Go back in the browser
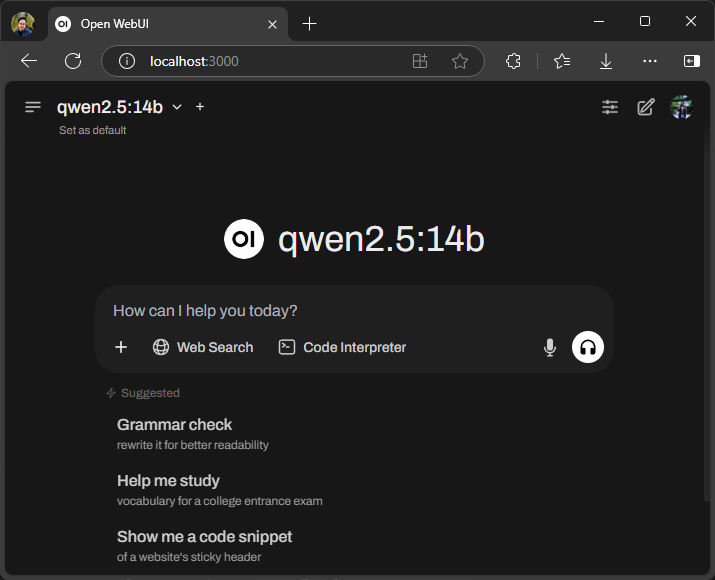 coord(29,61)
